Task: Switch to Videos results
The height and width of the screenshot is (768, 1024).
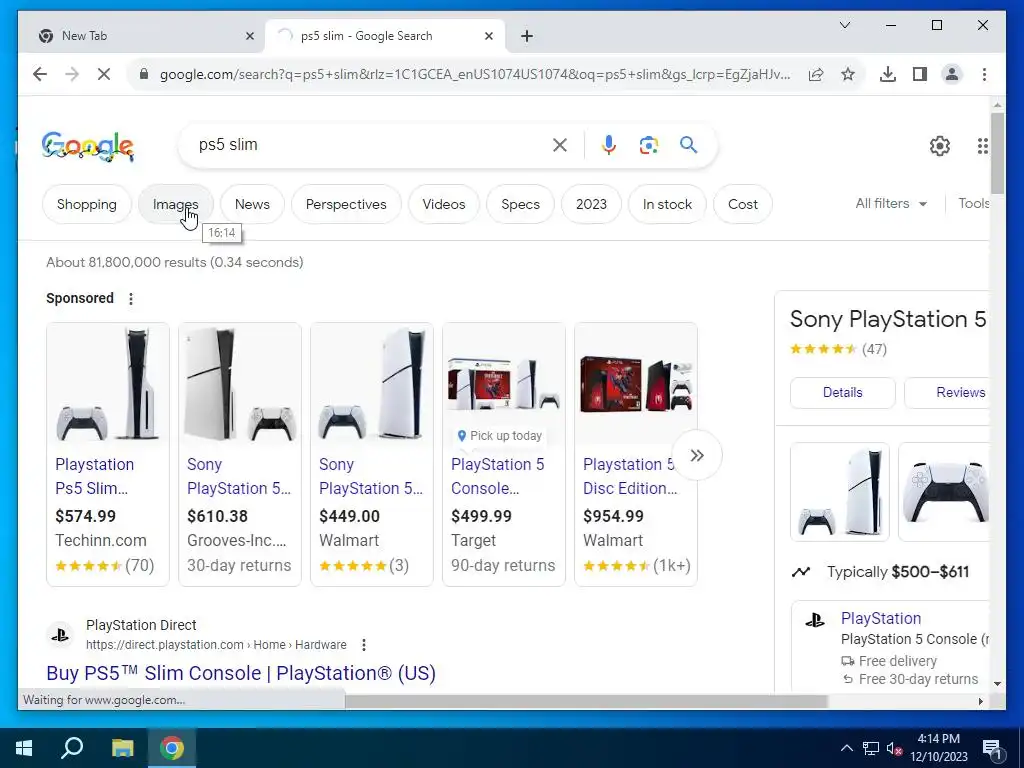Action: [443, 204]
